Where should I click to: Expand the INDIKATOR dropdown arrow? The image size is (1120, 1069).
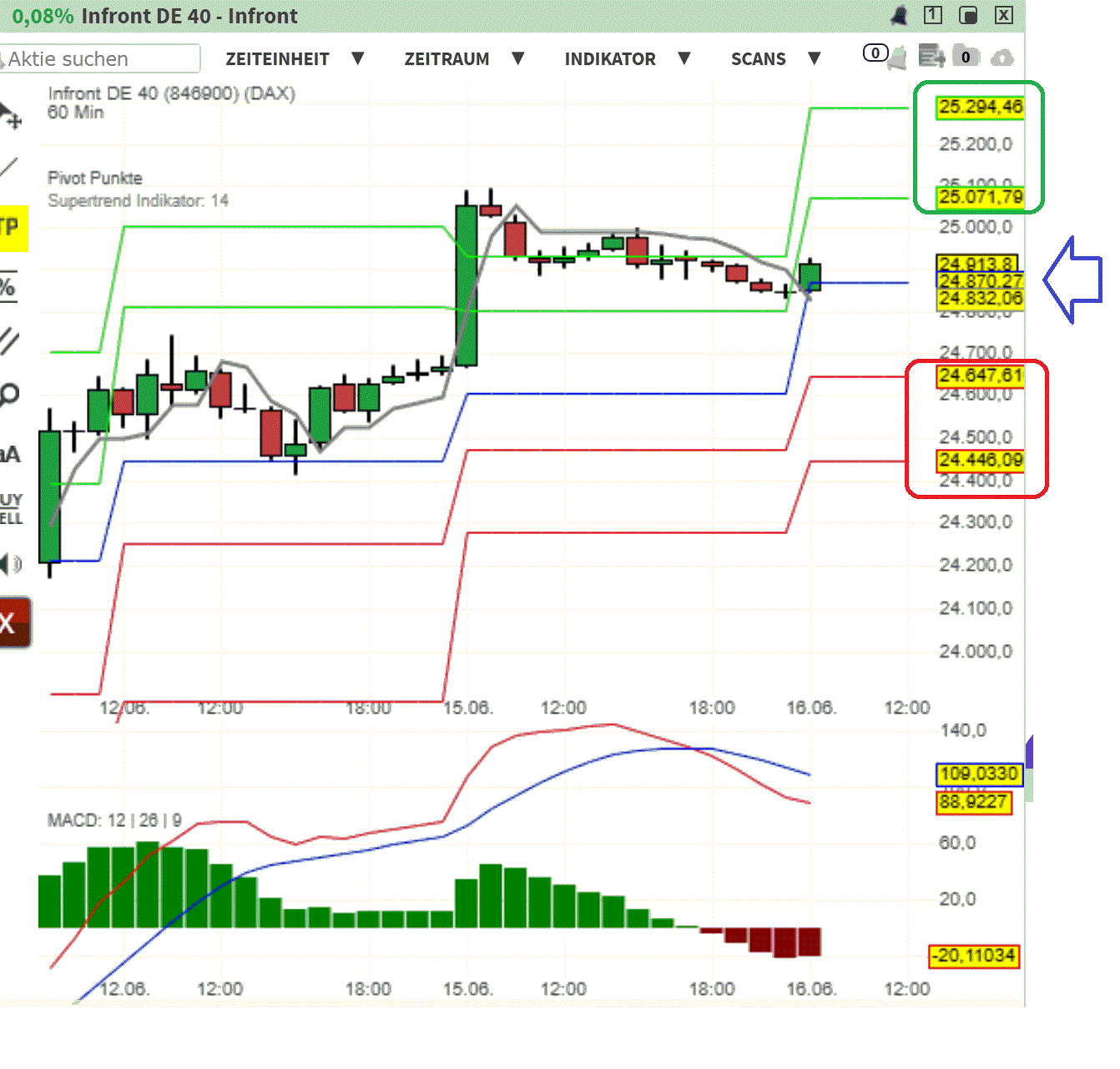click(x=684, y=58)
